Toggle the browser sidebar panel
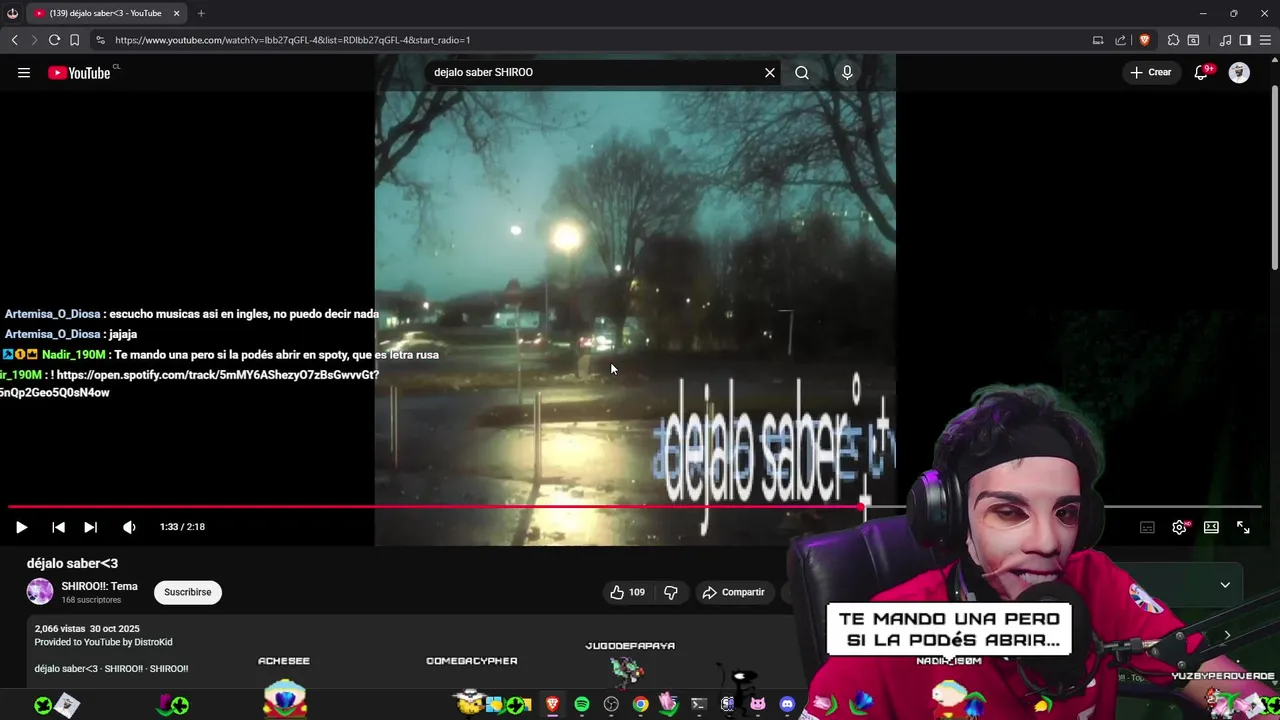The image size is (1280, 720). pyautogui.click(x=1245, y=40)
